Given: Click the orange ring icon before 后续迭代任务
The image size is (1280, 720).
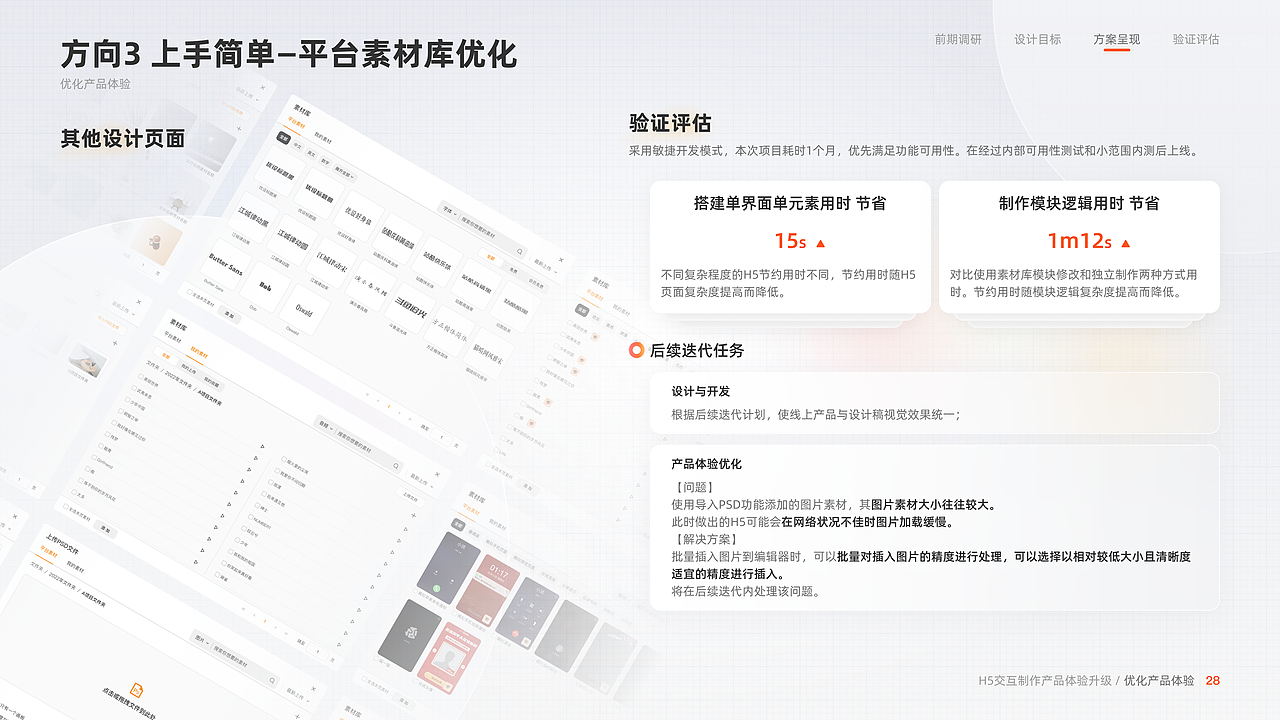Looking at the screenshot, I should point(636,350).
